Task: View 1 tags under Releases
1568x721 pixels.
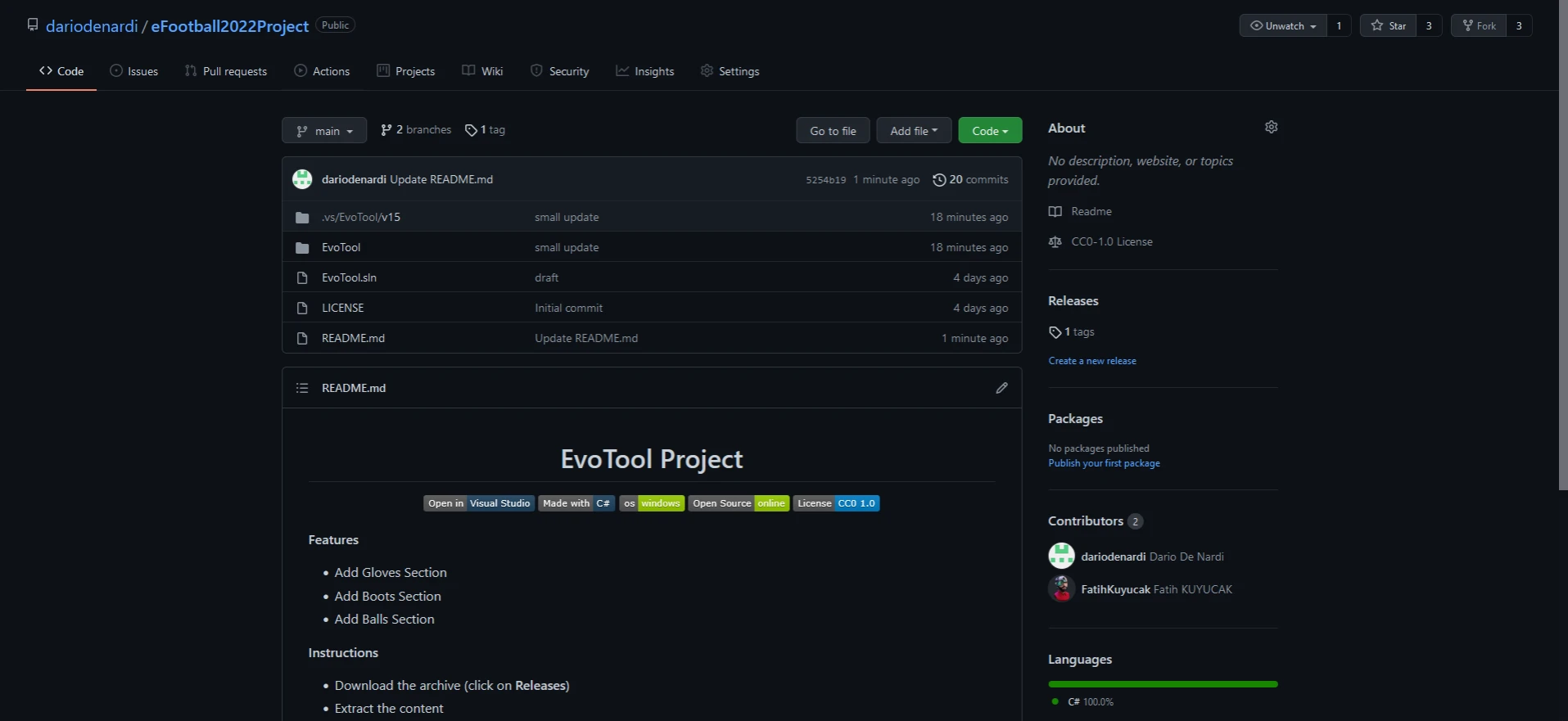Action: (1071, 332)
